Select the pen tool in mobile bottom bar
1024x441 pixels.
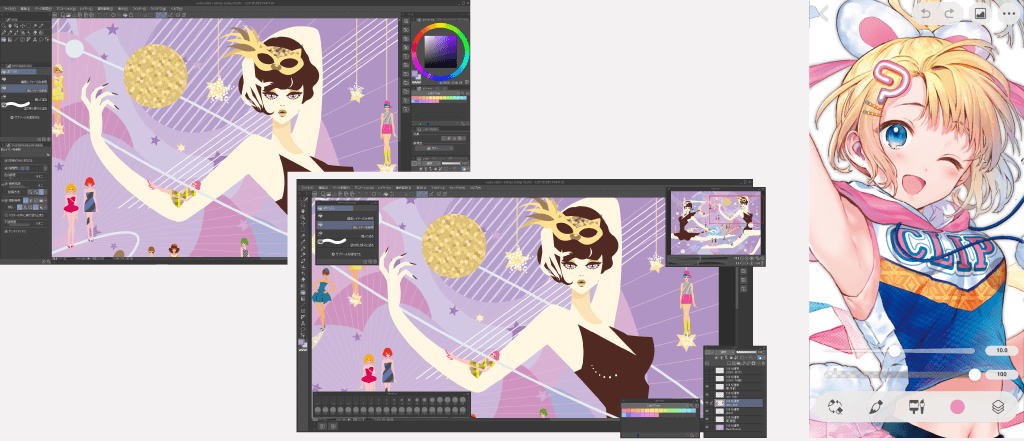tap(875, 407)
